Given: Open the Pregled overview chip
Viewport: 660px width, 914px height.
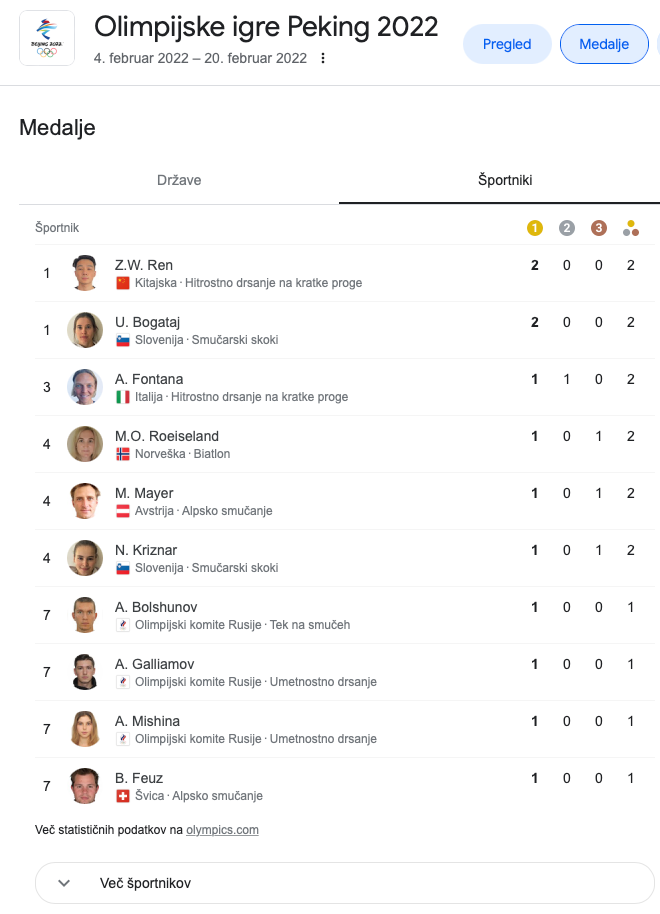Looking at the screenshot, I should pyautogui.click(x=507, y=44).
